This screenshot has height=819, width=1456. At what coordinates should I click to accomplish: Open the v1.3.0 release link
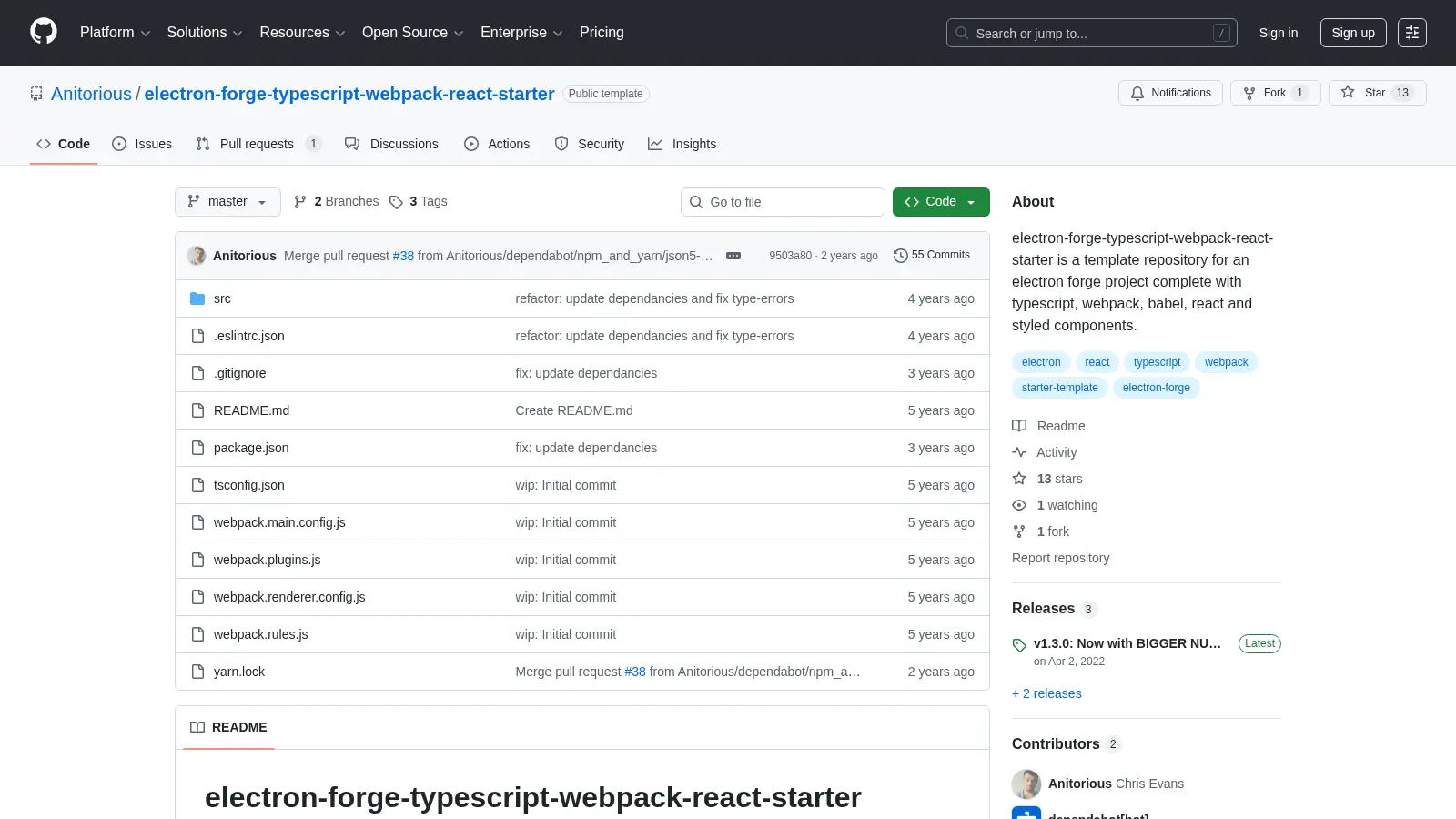coord(1127,643)
